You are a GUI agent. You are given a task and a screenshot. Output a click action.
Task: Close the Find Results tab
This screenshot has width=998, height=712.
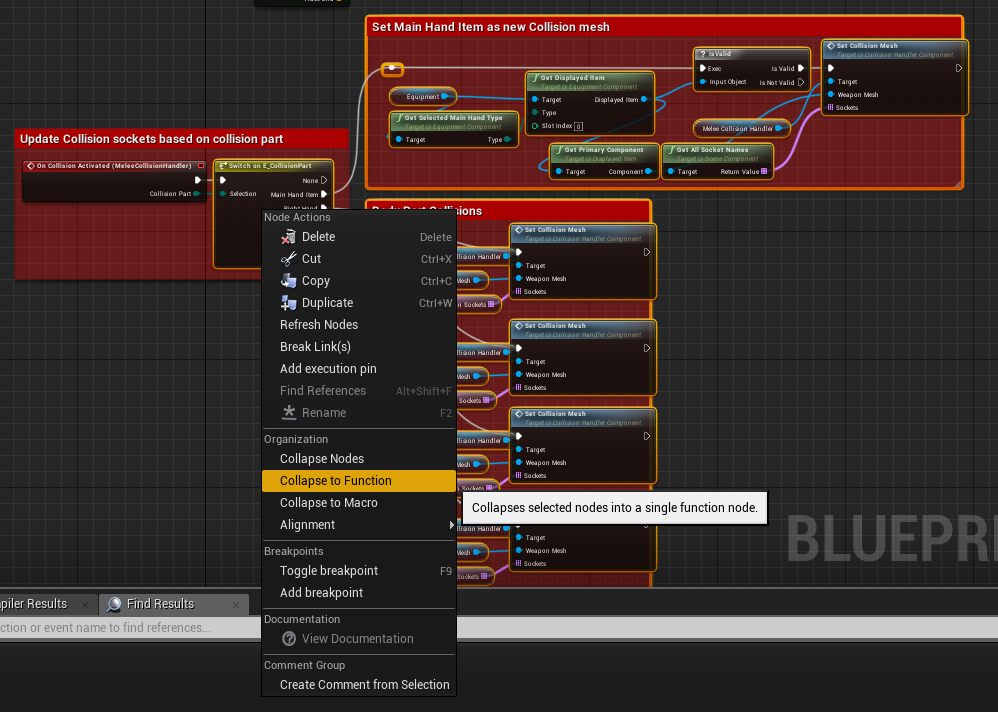coord(237,604)
